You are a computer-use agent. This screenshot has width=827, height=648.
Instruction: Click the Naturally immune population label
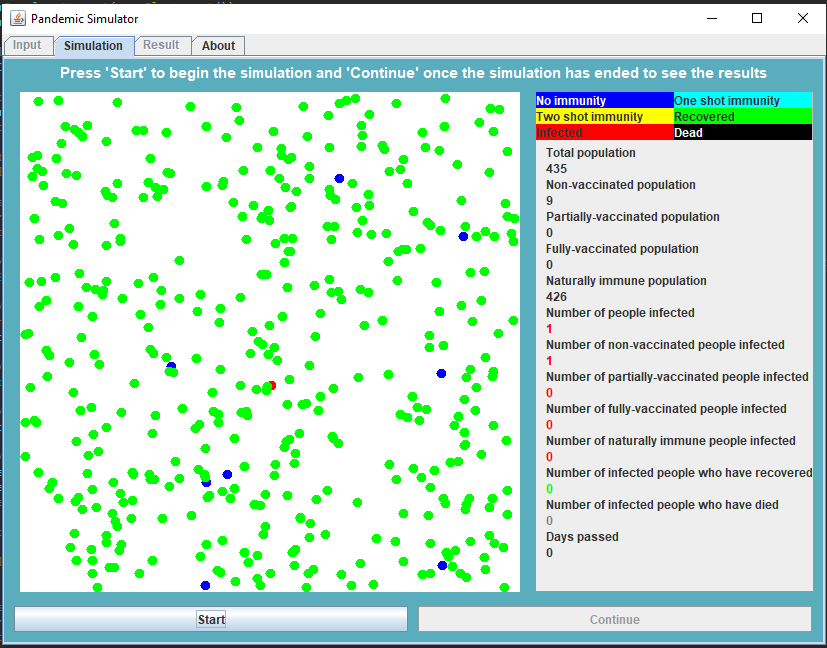point(626,281)
